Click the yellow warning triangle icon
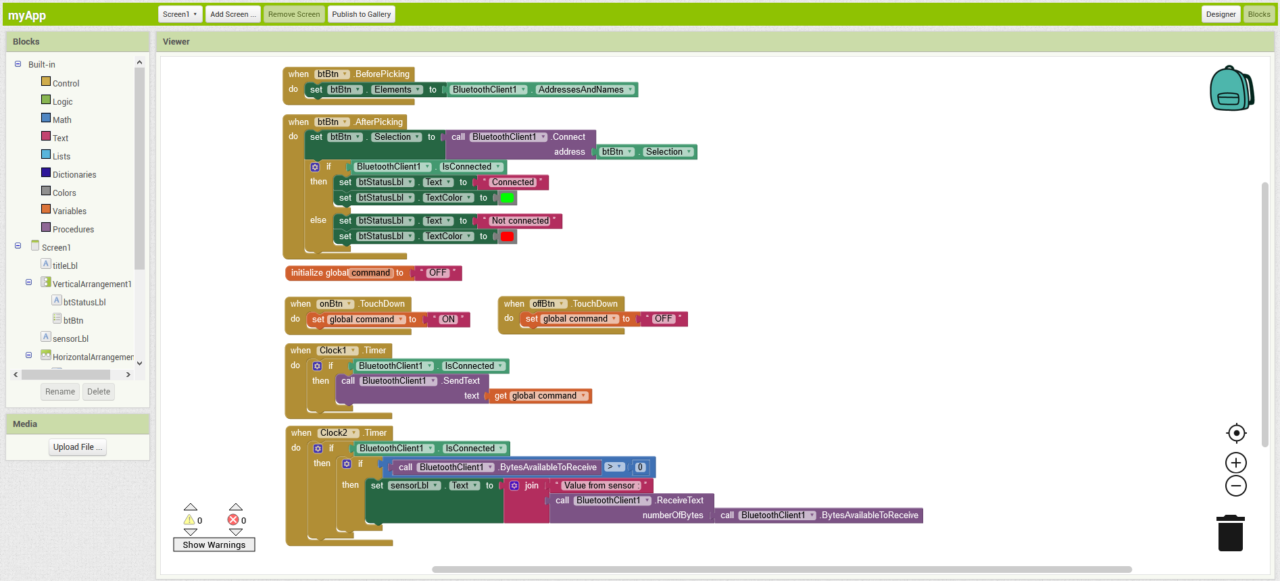1280x581 pixels. (x=189, y=520)
